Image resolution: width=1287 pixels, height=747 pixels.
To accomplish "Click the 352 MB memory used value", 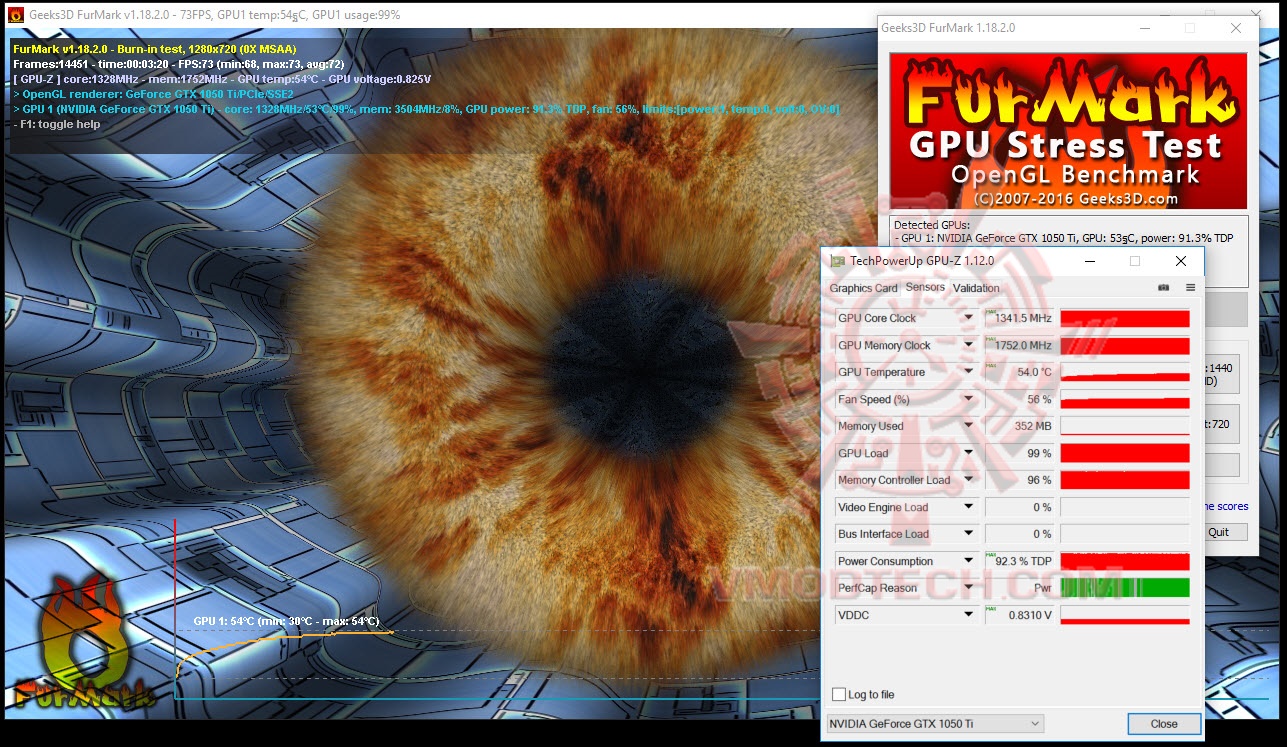I will pyautogui.click(x=1021, y=426).
